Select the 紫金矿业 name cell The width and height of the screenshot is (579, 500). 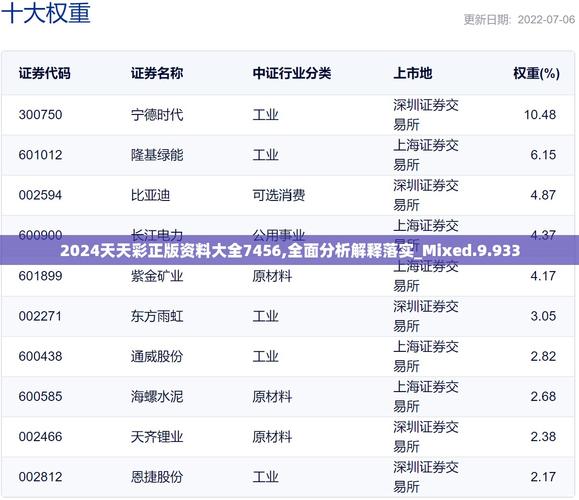157,276
